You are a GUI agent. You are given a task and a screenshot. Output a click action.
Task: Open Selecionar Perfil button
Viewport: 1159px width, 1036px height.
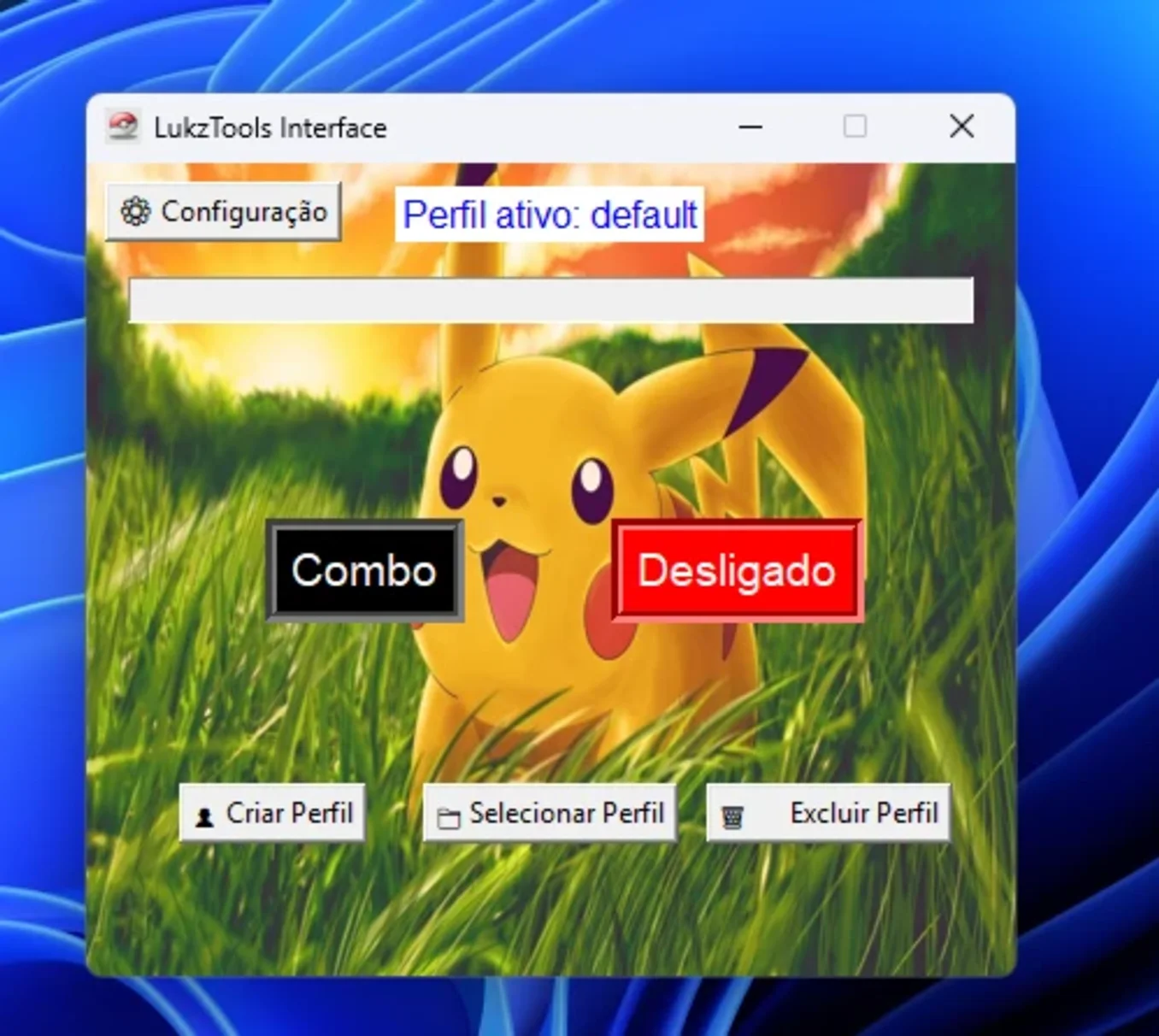550,813
